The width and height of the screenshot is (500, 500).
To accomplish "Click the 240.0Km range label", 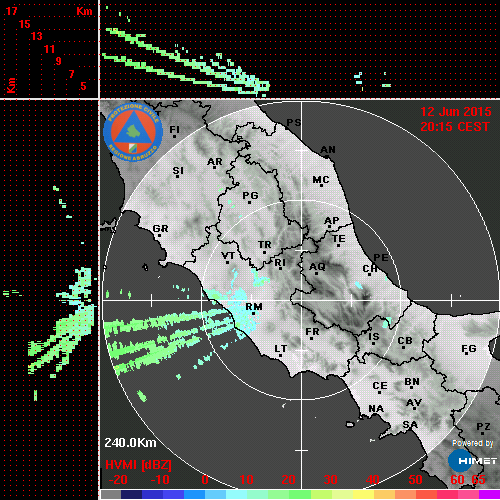I will click(x=130, y=443).
